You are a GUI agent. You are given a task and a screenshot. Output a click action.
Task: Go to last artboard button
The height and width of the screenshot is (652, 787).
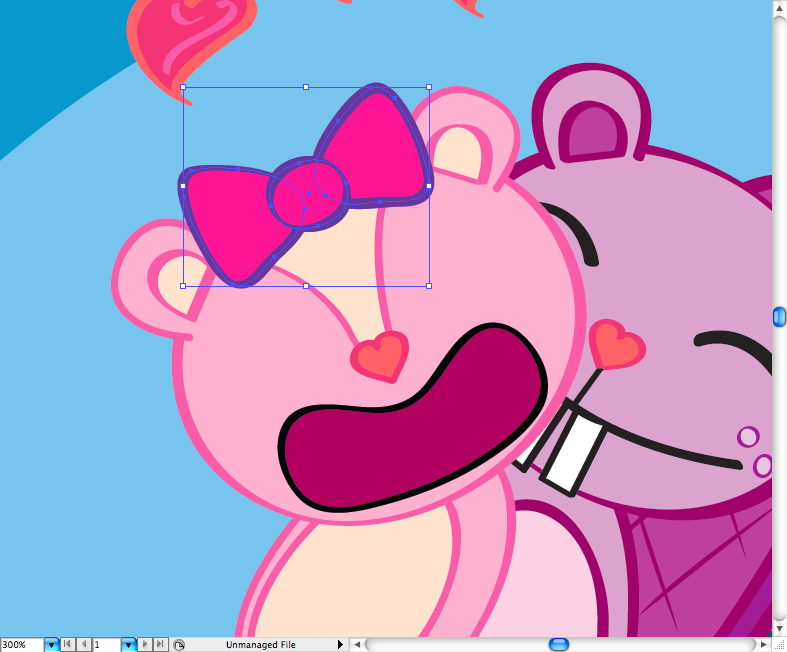(x=160, y=645)
